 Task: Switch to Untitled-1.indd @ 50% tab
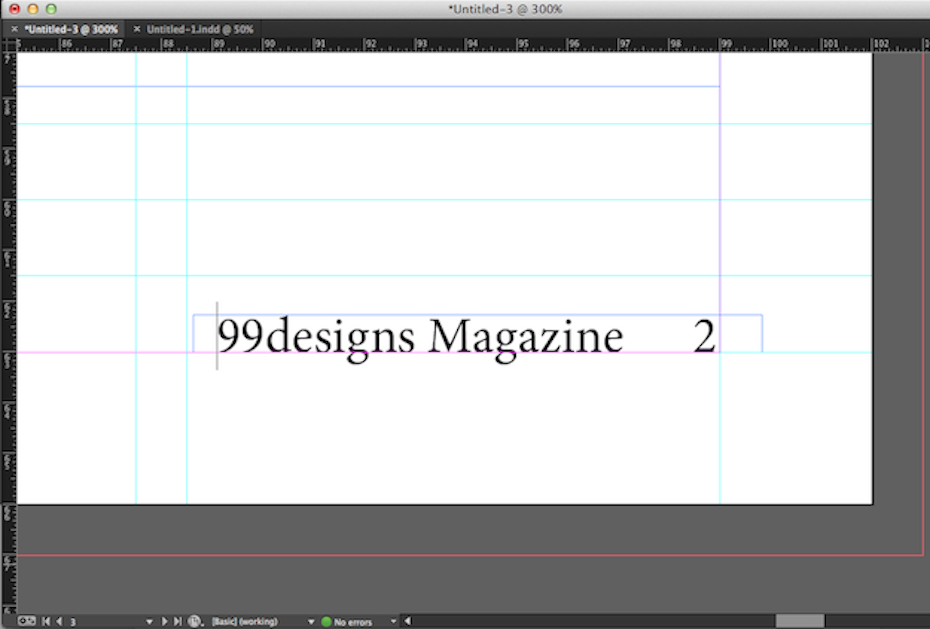point(200,29)
